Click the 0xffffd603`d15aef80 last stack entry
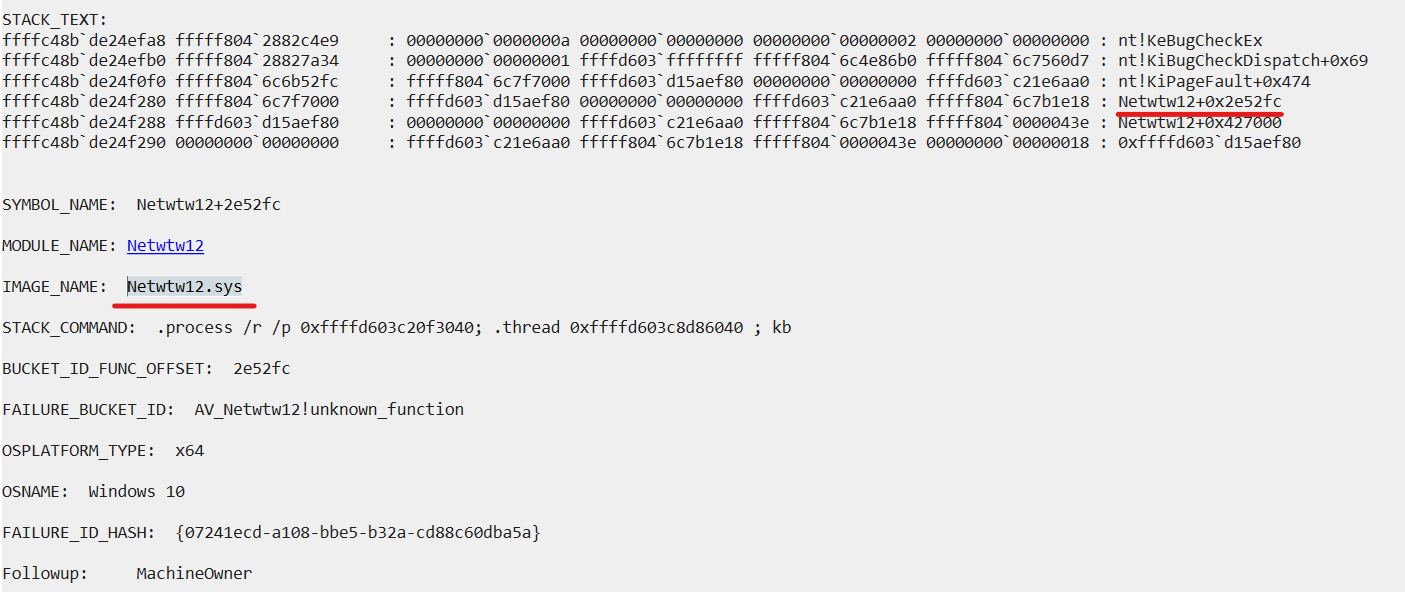1405x592 pixels. pyautogui.click(x=1209, y=143)
